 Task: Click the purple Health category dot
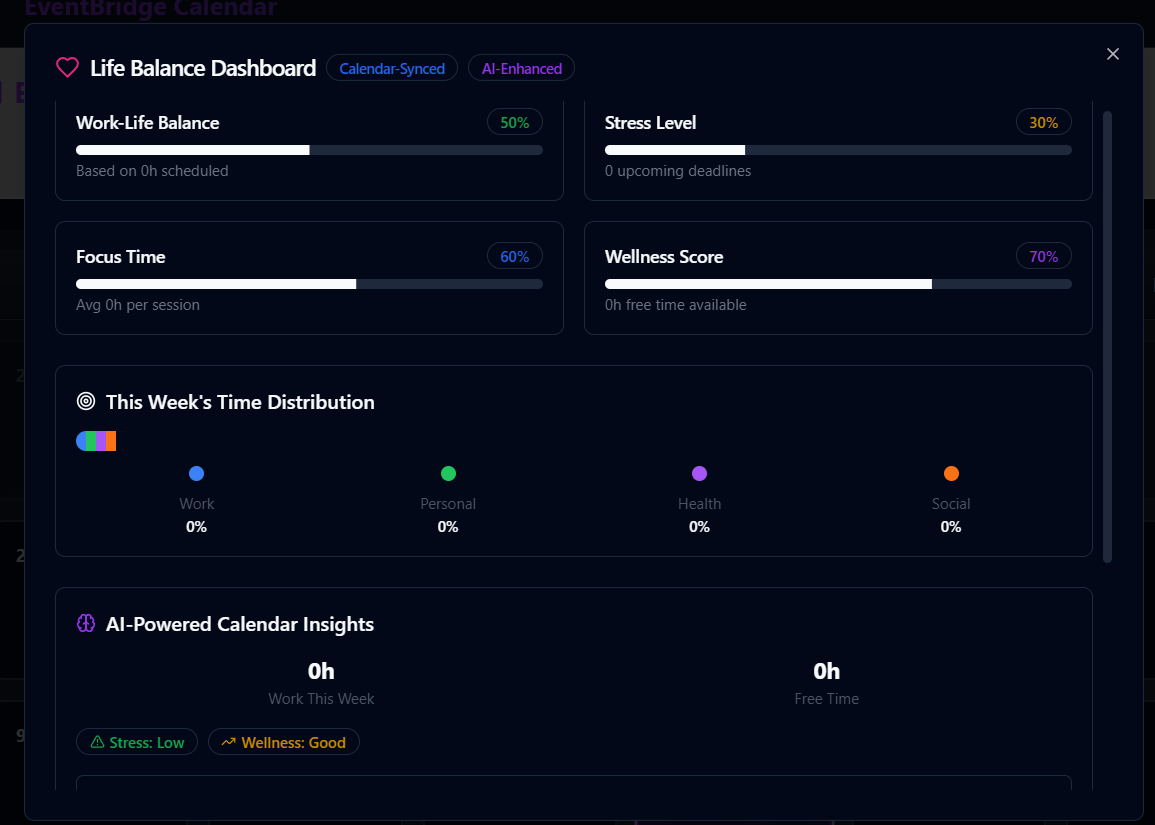click(699, 474)
